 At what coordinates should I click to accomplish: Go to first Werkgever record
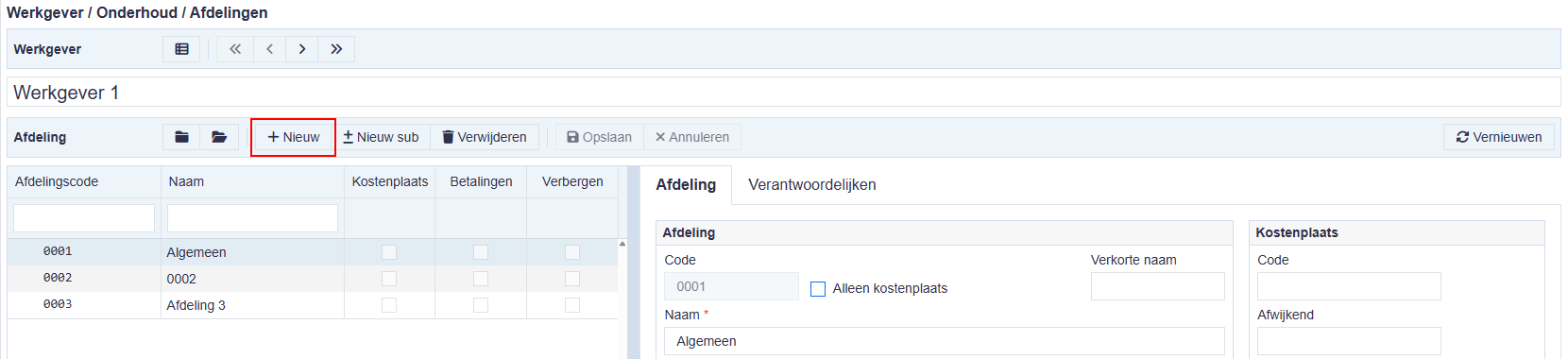click(234, 49)
